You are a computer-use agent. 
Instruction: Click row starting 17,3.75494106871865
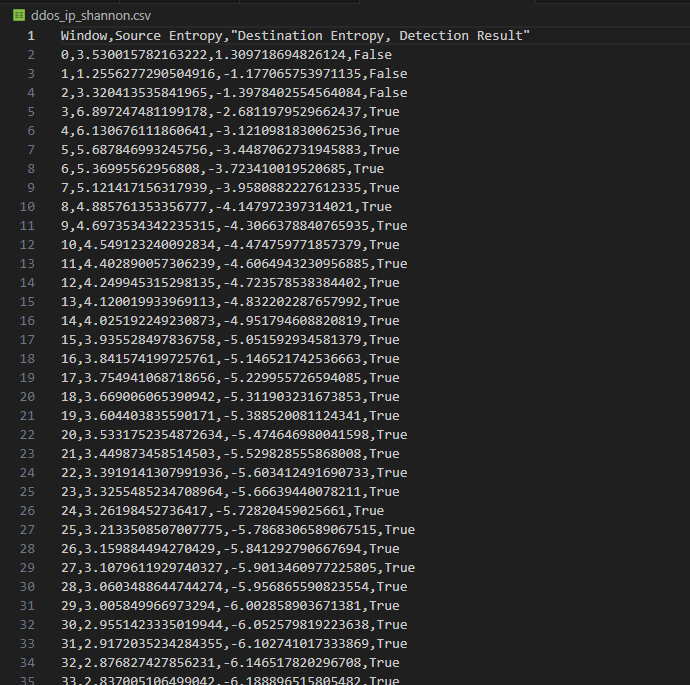[230, 377]
